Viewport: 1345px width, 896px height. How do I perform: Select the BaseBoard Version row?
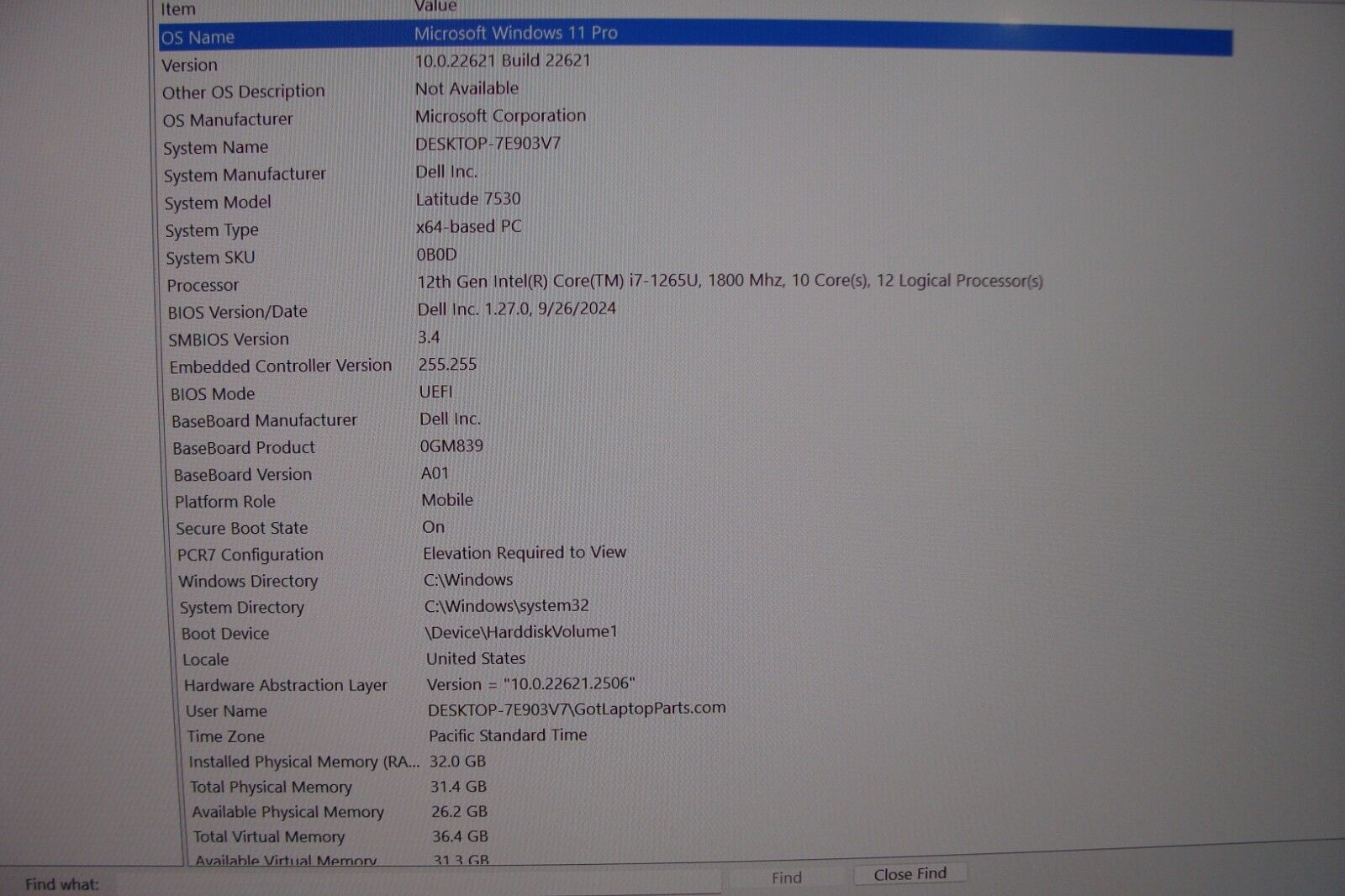pos(242,475)
